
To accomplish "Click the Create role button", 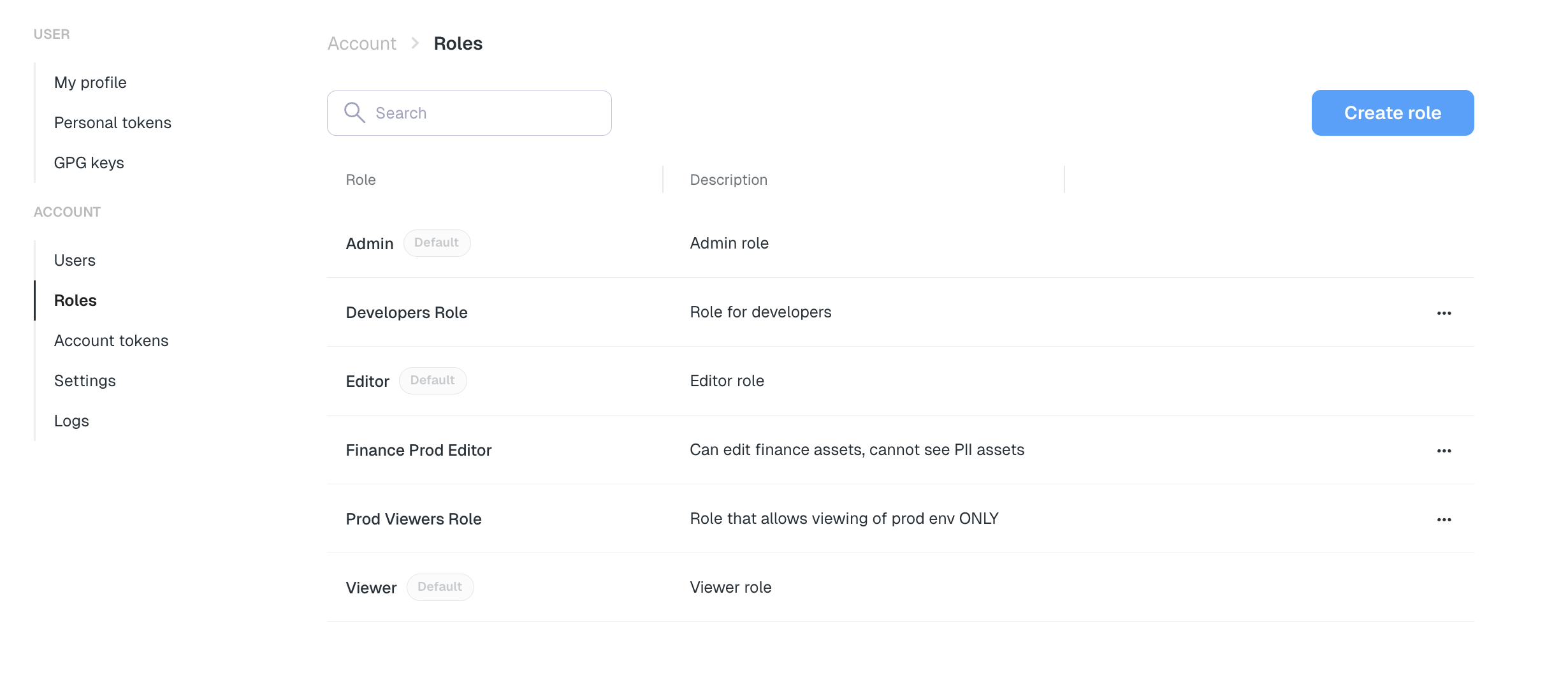I will [x=1392, y=113].
